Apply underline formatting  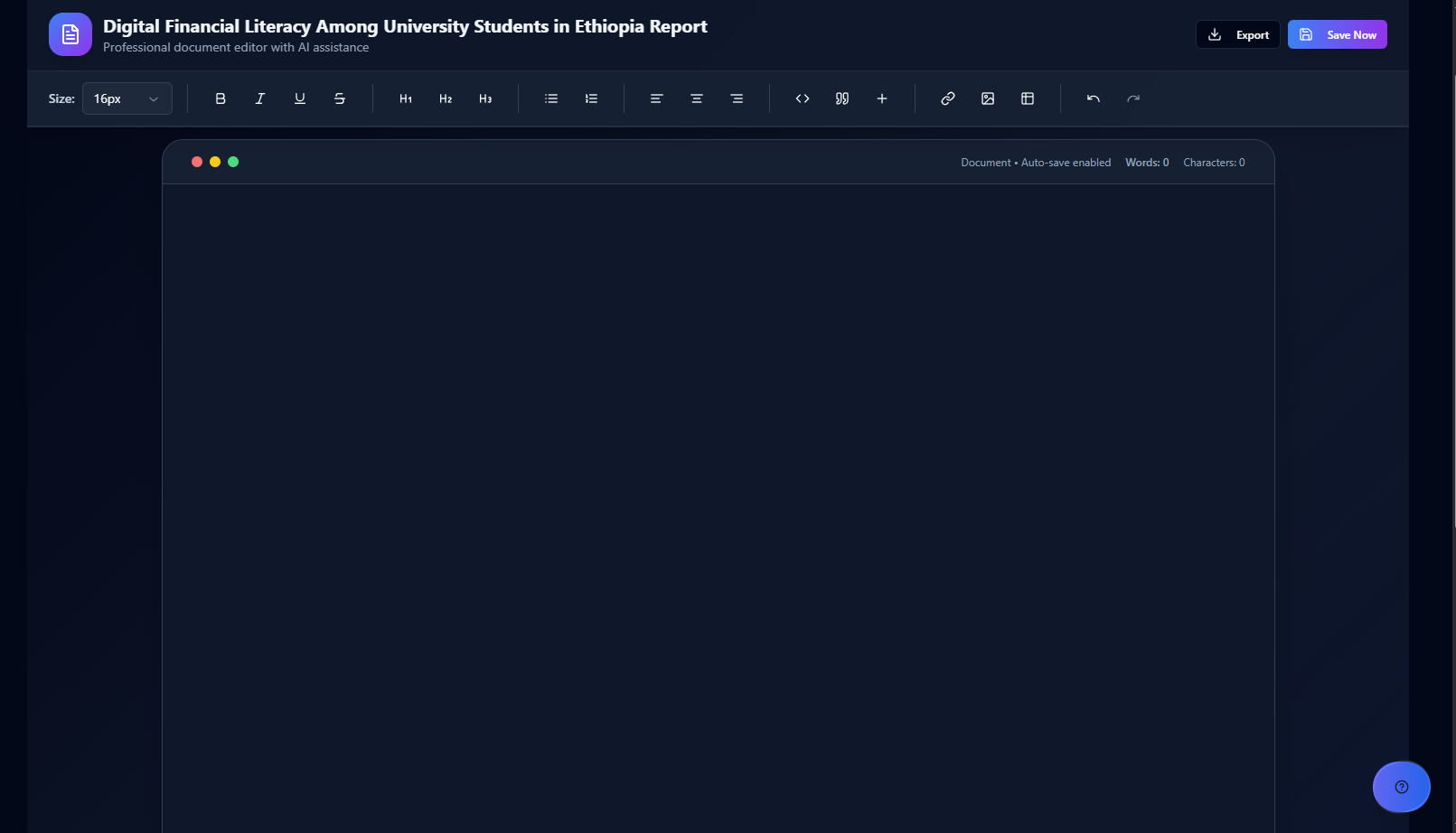click(300, 98)
